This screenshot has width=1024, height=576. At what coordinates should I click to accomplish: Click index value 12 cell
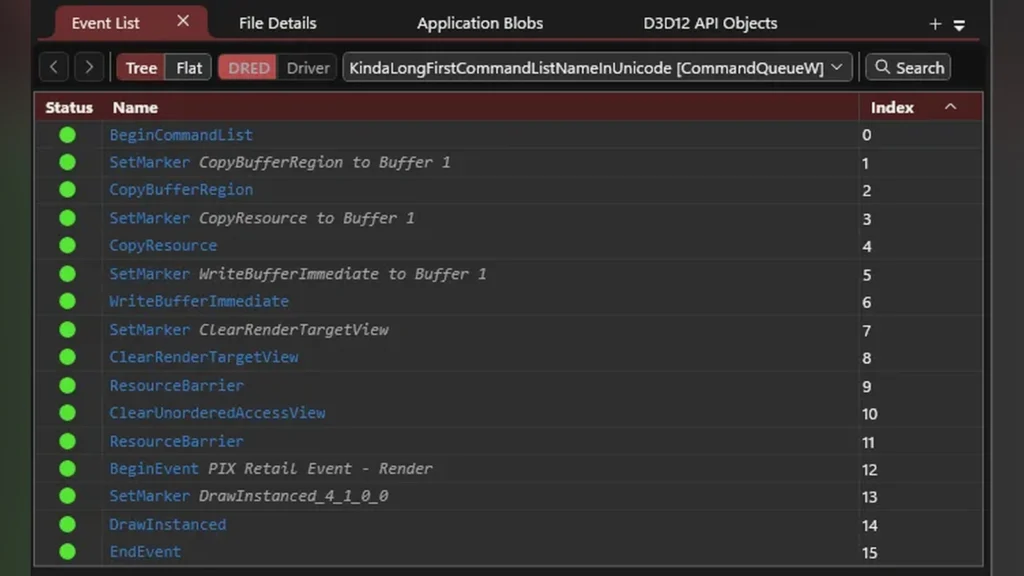[869, 470]
